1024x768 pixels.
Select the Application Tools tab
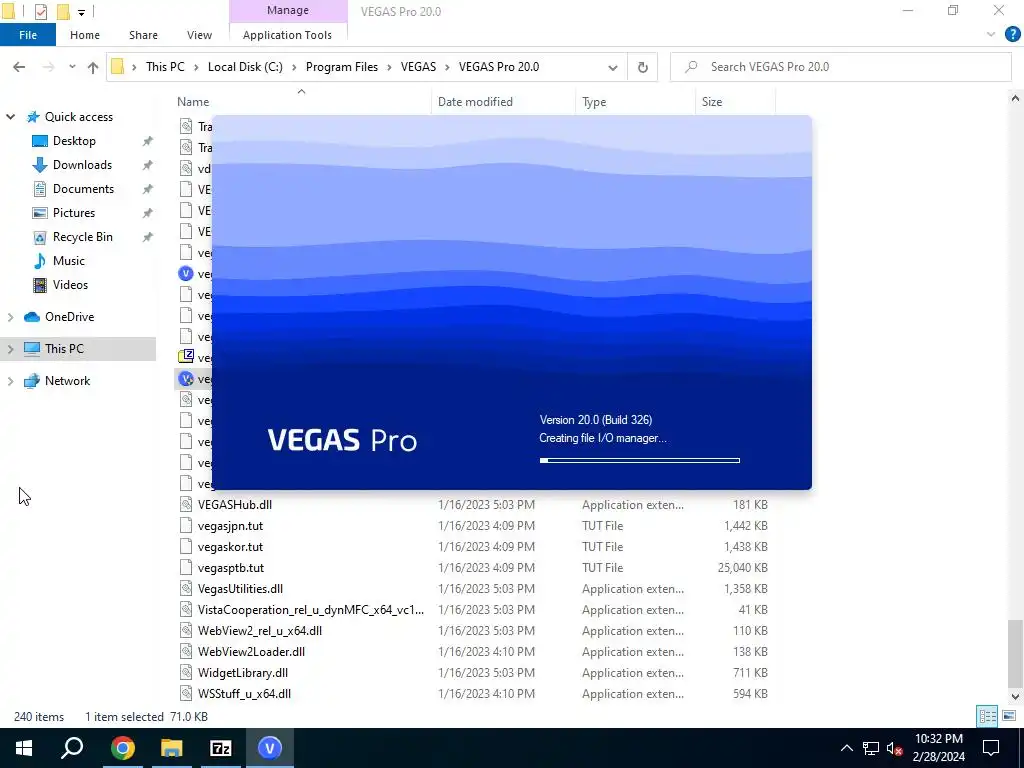287,35
